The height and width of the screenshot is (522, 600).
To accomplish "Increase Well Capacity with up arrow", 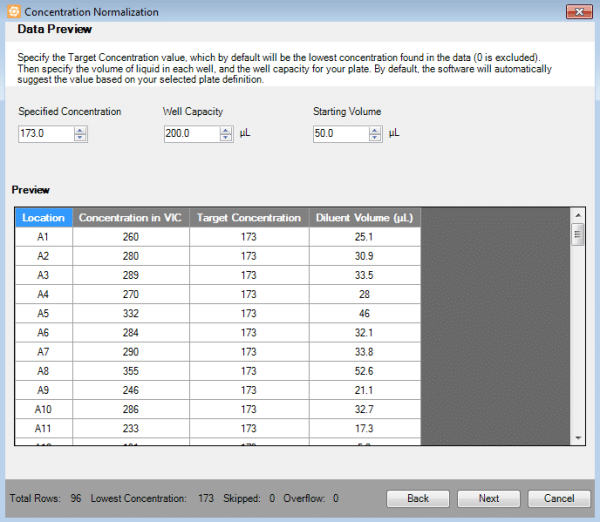I will 227,130.
